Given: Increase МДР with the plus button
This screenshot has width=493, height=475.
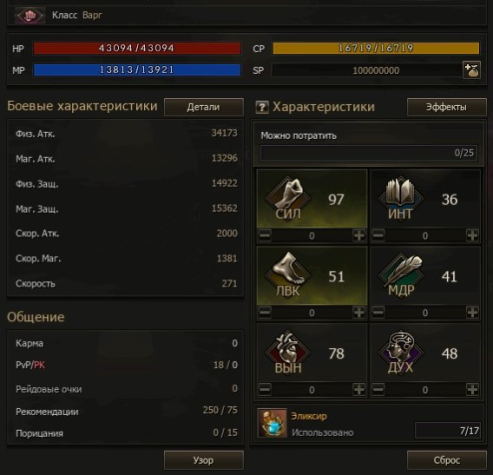Looking at the screenshot, I should tap(472, 312).
